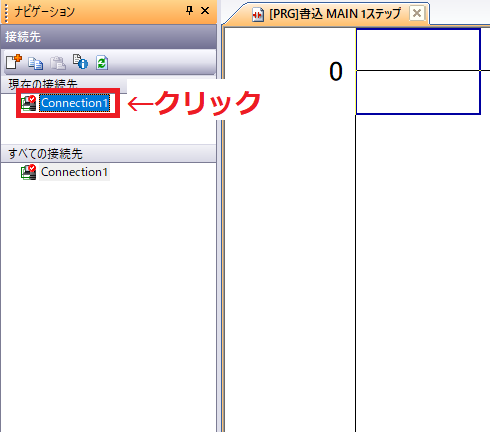490x432 pixels.
Task: Click Connection1 icon in すべての接続先 list
Action: pos(28,172)
